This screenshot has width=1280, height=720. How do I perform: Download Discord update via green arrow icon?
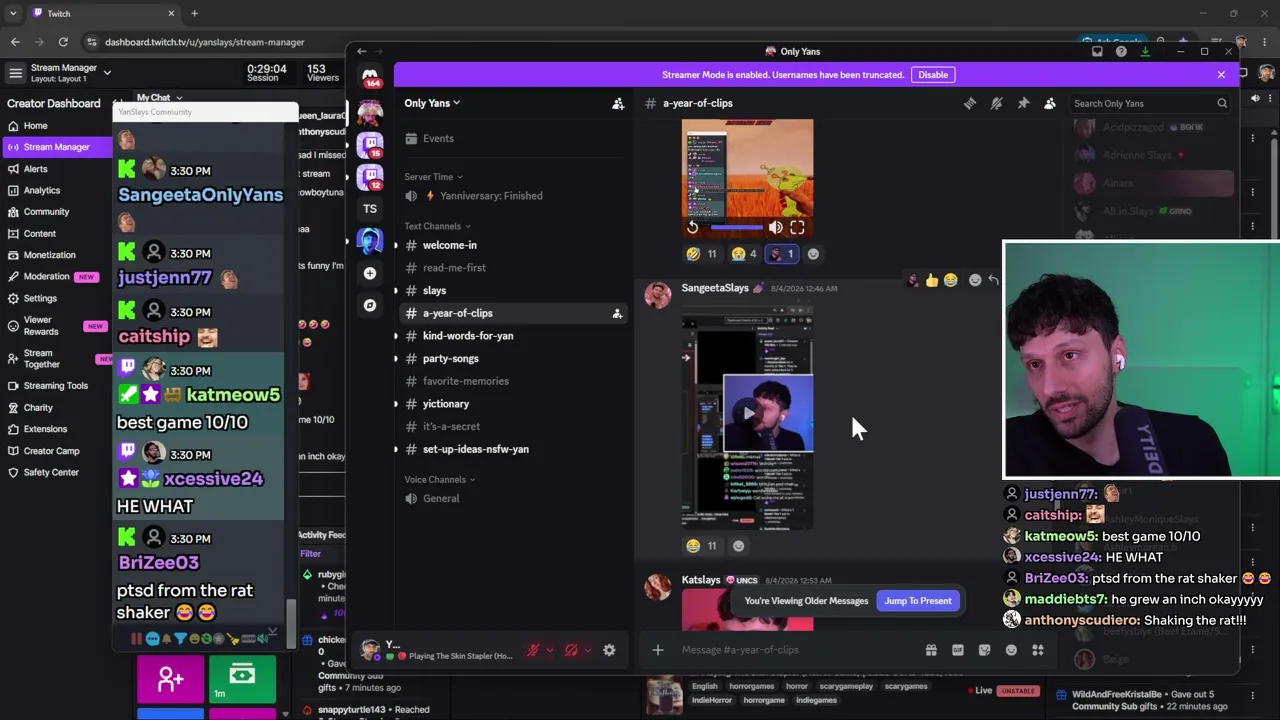pyautogui.click(x=1145, y=51)
